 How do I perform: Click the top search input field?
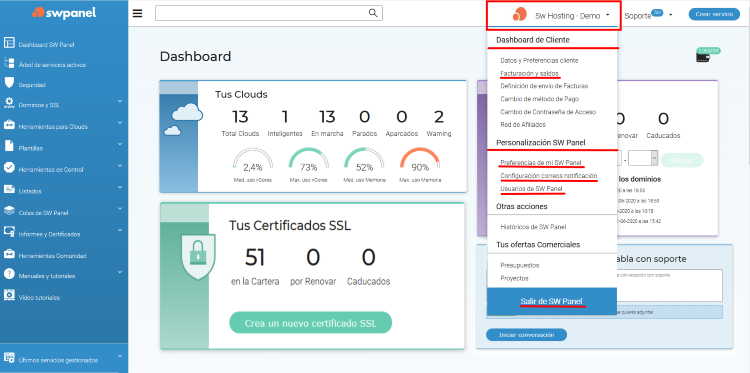(x=268, y=13)
